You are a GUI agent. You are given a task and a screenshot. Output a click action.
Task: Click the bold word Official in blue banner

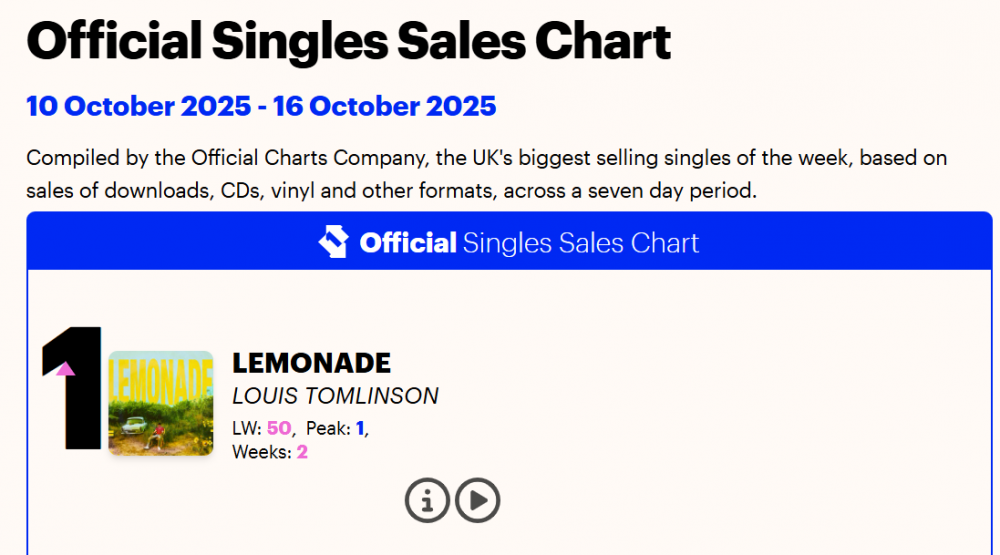click(407, 243)
